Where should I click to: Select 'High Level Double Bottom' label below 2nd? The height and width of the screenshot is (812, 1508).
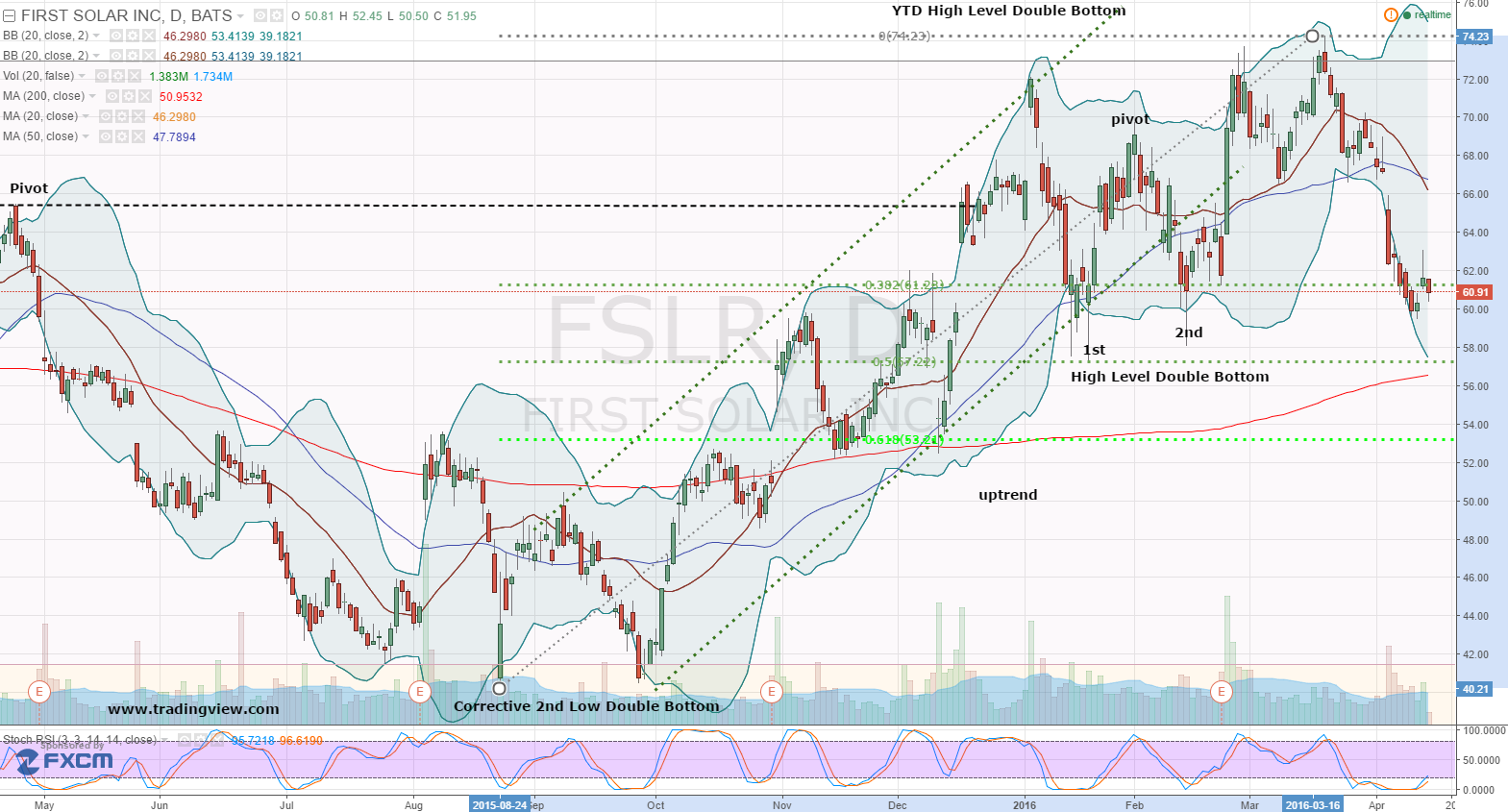tap(1170, 377)
